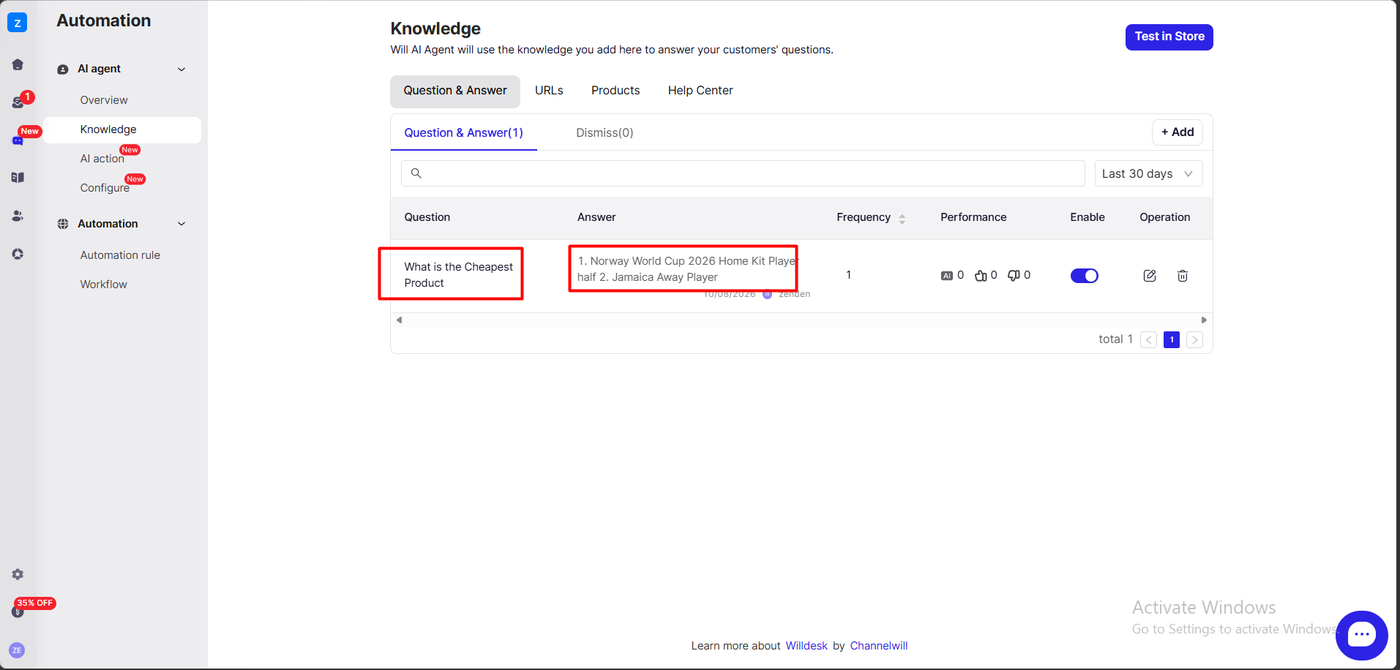Click the Frequency column header

(x=864, y=218)
